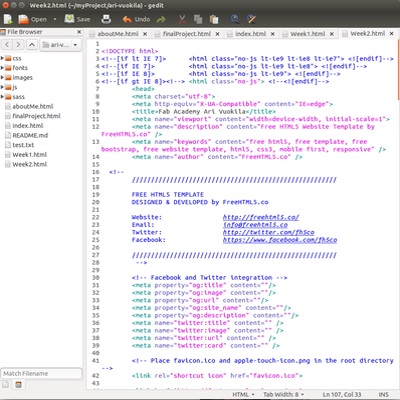Screen dimensions: 400x400
Task: Expand the fonts folder
Action: 2,68
